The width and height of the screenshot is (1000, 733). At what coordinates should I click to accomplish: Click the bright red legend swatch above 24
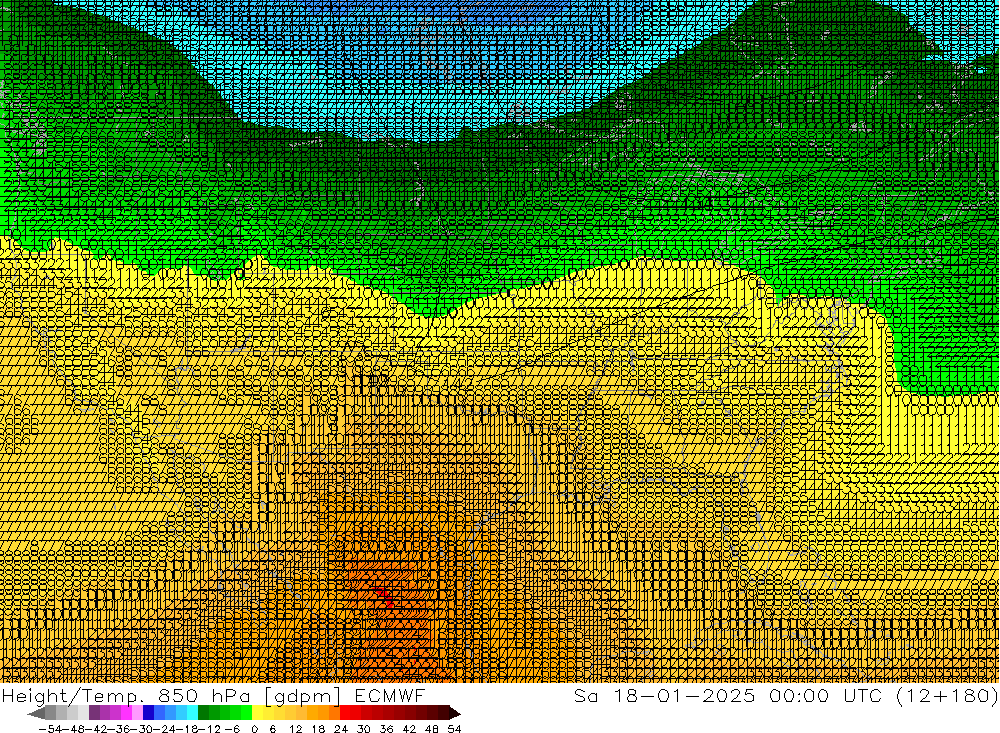pos(345,713)
